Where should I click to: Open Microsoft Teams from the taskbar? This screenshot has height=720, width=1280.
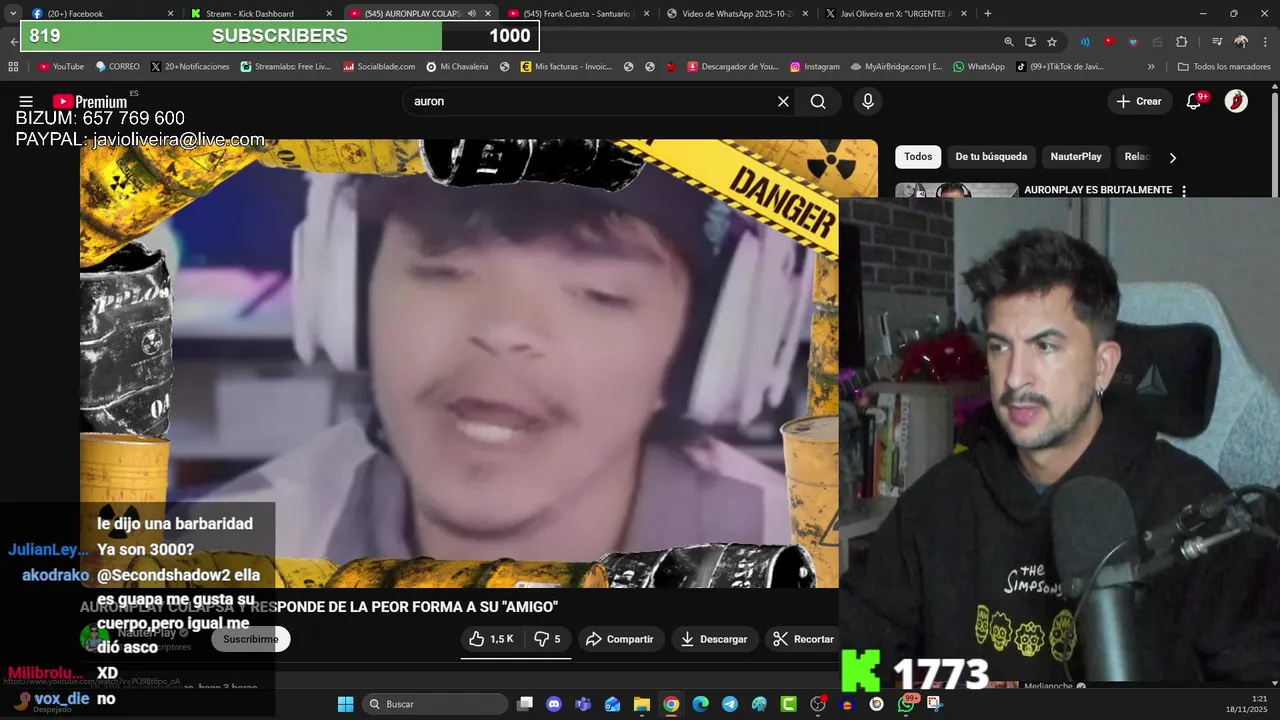(x=583, y=704)
